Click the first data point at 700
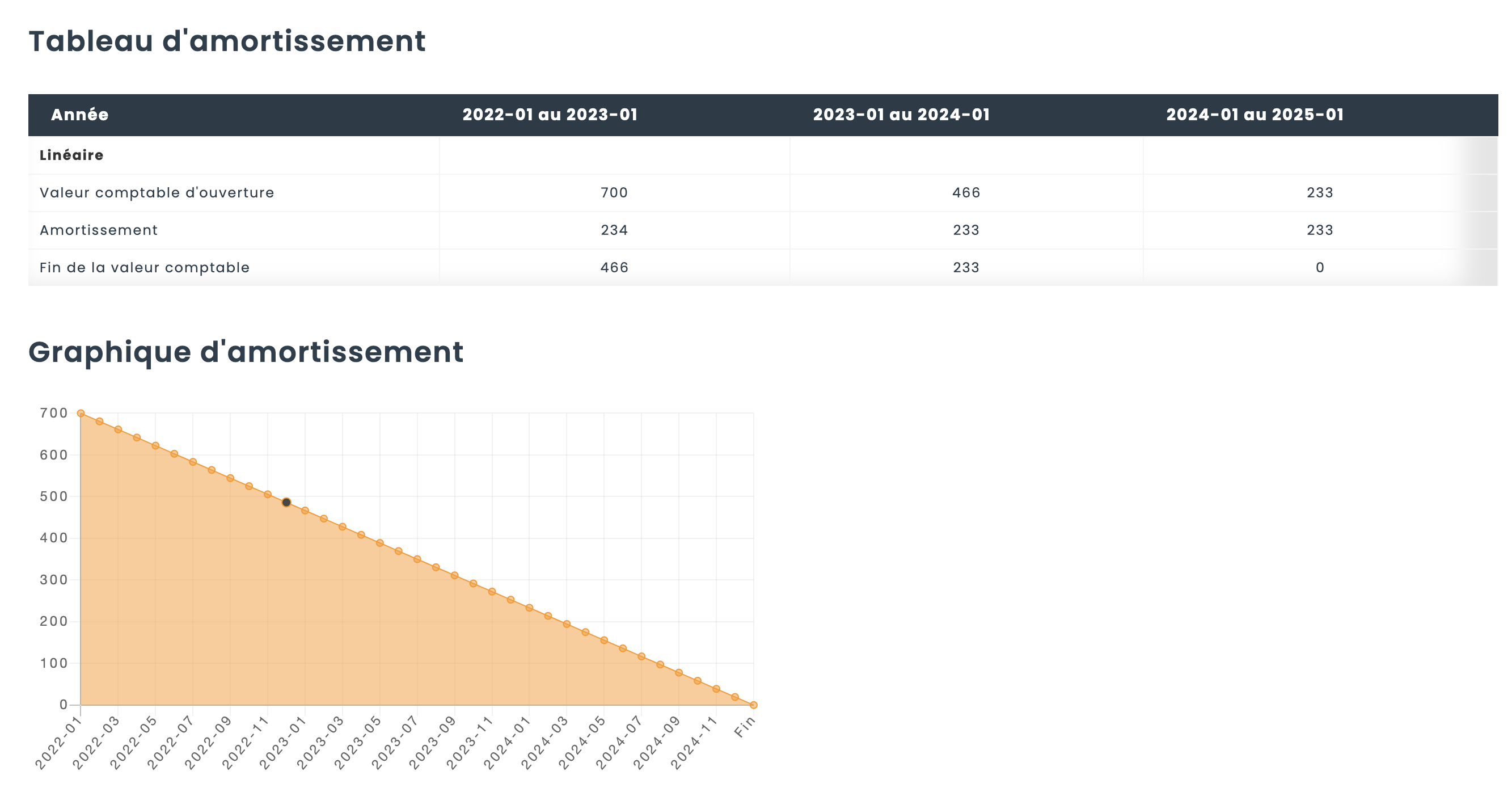 point(81,414)
